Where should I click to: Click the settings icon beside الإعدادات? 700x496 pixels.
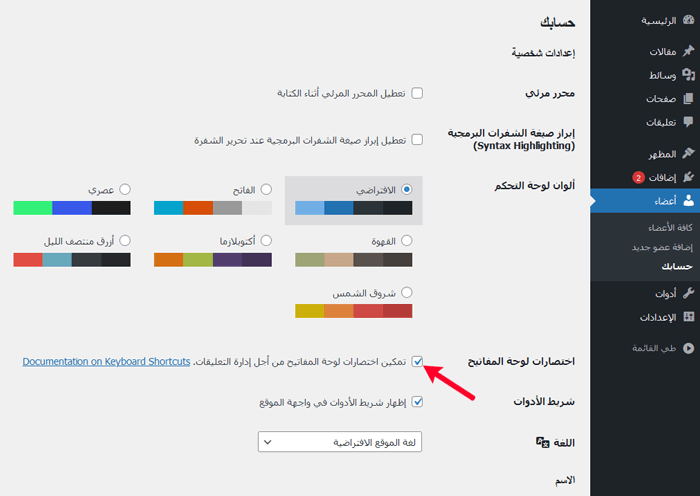689,317
